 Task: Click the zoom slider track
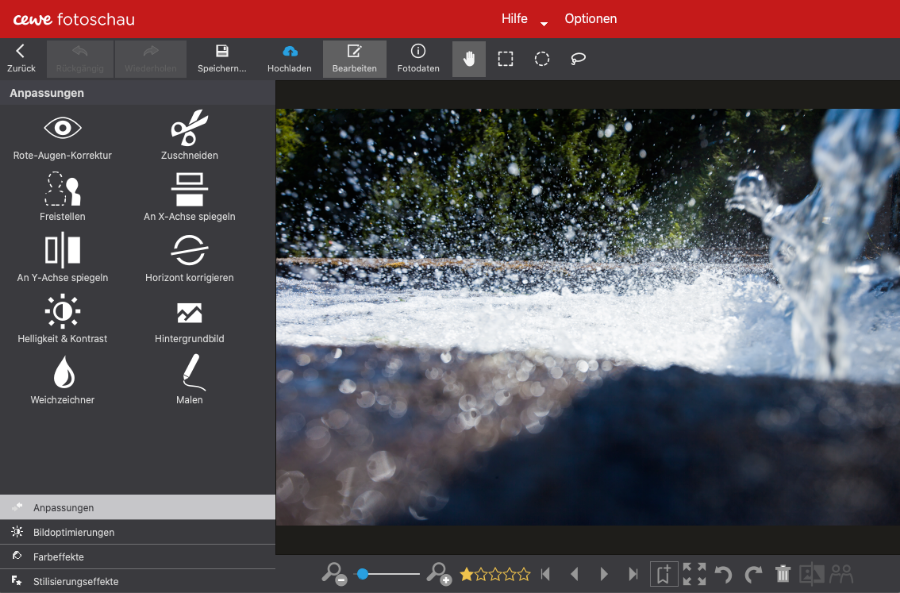click(x=395, y=574)
